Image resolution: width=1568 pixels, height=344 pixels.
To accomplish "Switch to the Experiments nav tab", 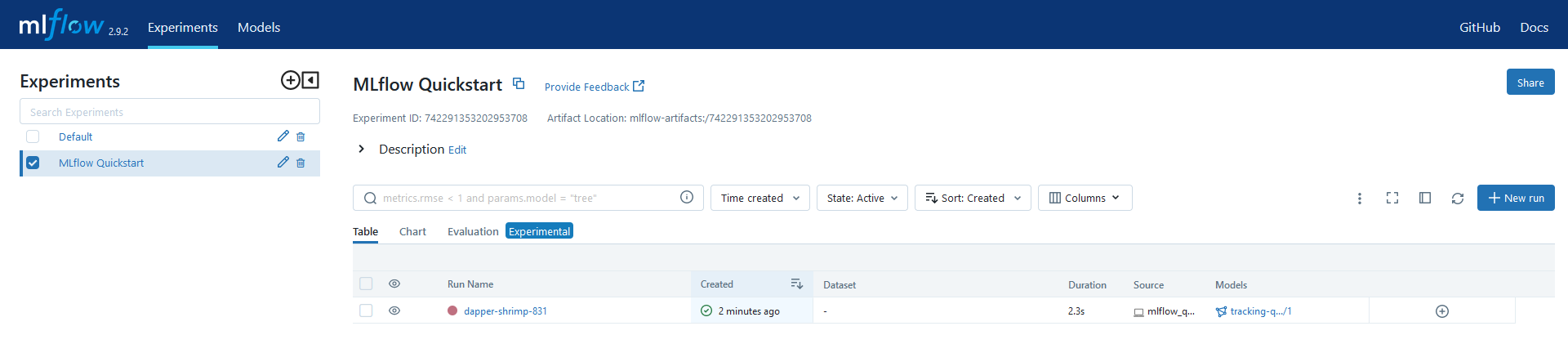I will pyautogui.click(x=183, y=27).
